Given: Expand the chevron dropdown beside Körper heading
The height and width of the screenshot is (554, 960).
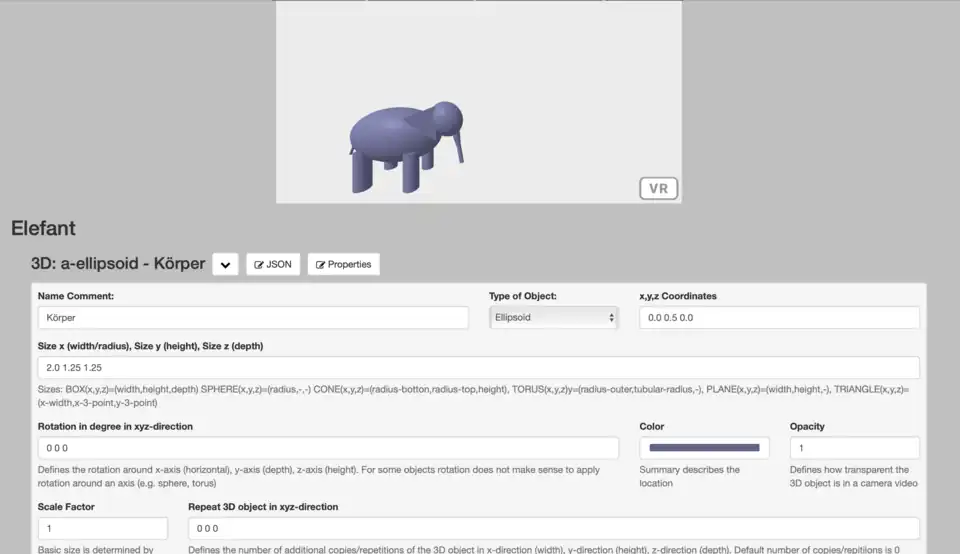Looking at the screenshot, I should [226, 265].
